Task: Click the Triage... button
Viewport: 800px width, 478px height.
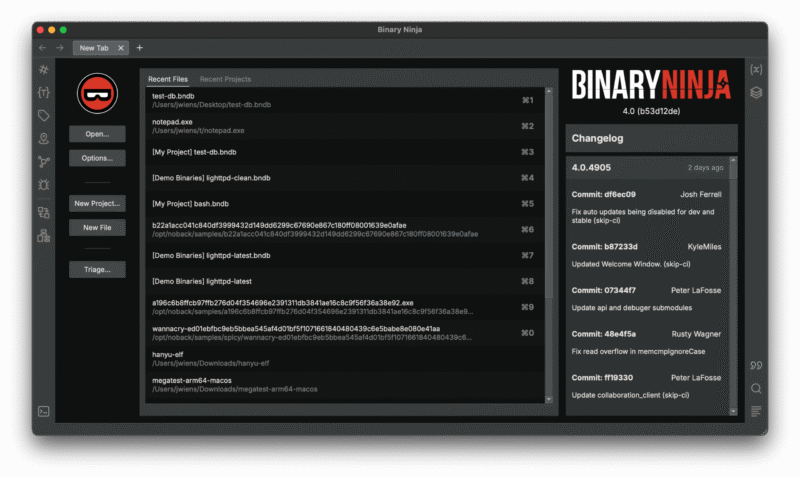Action: [x=97, y=269]
